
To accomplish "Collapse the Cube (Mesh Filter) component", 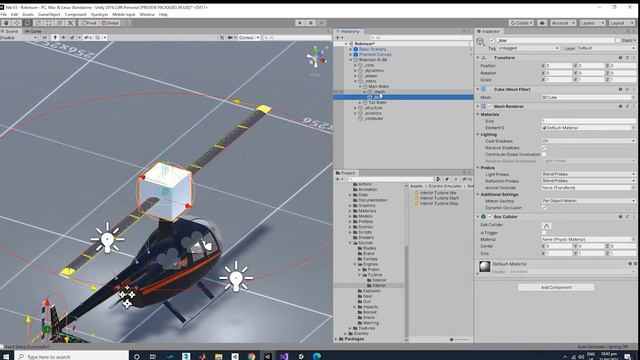I will (478, 89).
